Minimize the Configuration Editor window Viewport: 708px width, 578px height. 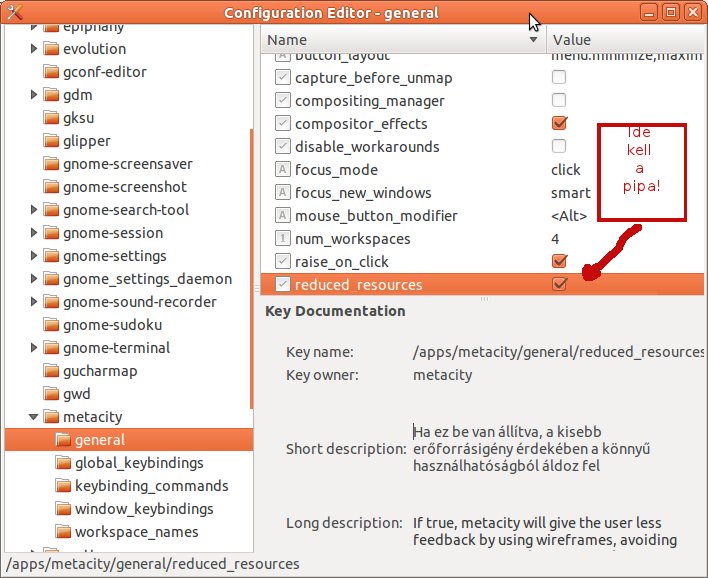[x=649, y=12]
